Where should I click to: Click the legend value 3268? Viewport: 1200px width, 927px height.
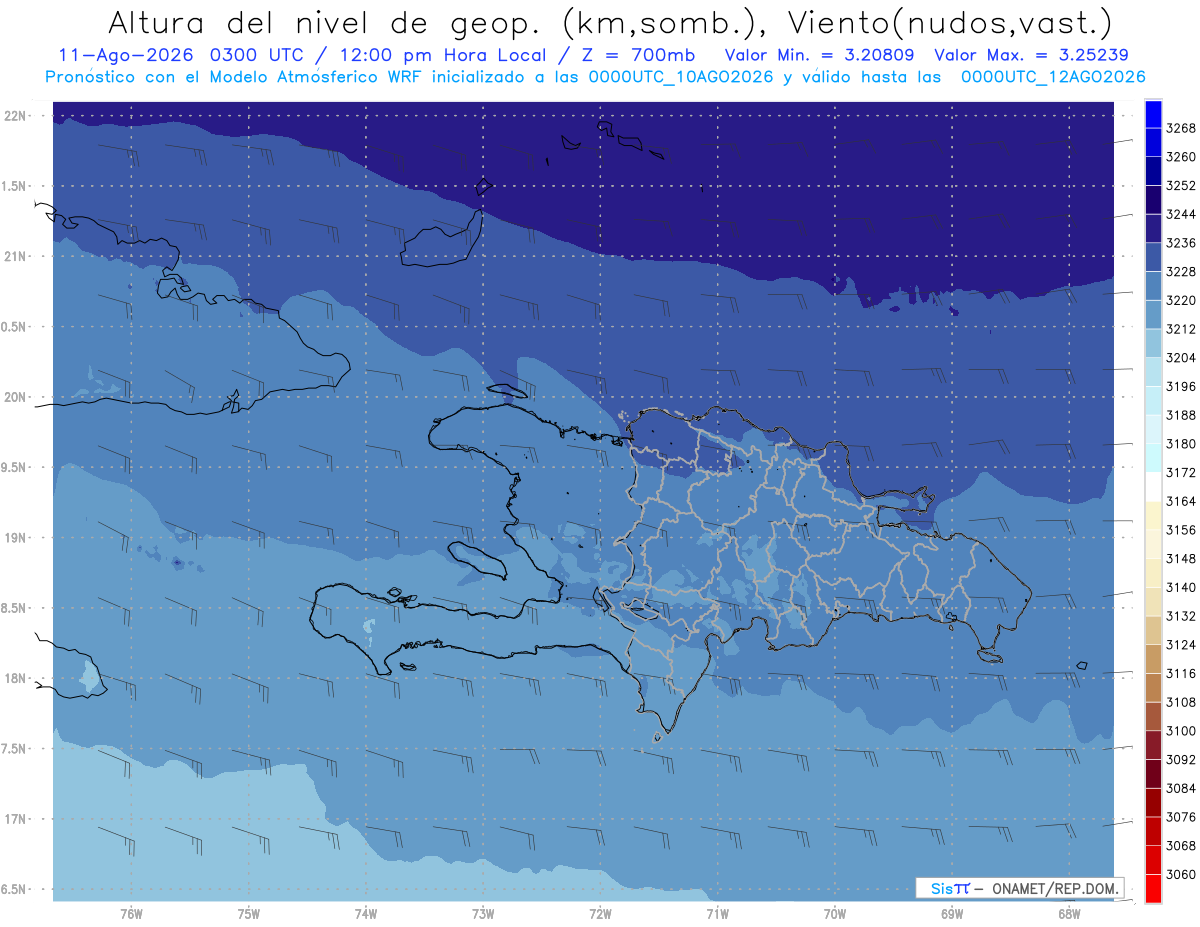[1181, 128]
